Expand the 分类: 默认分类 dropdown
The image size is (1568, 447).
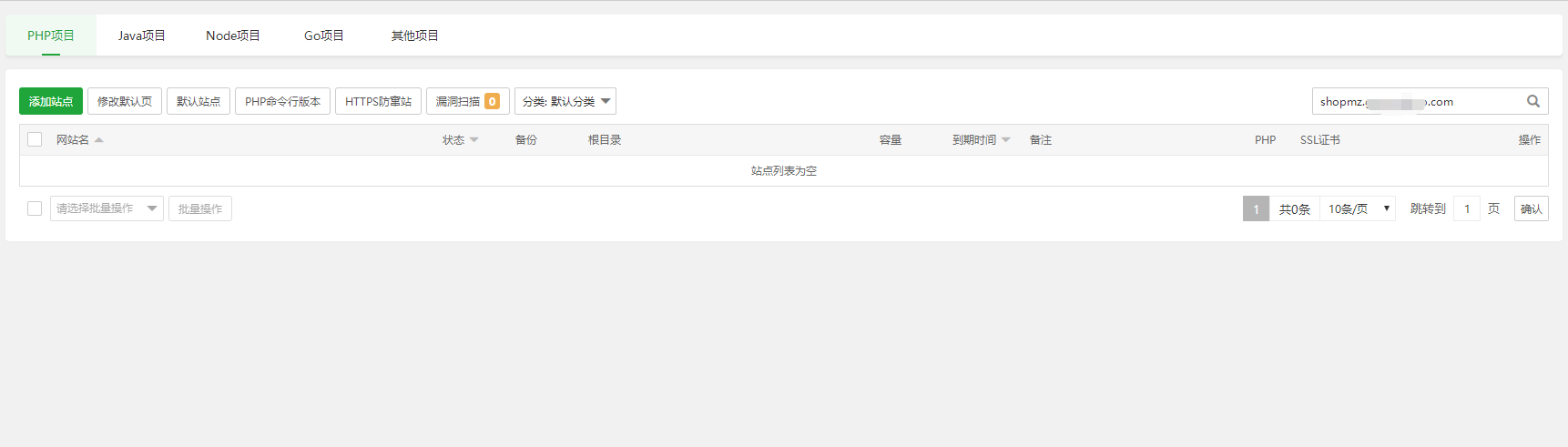coord(565,101)
